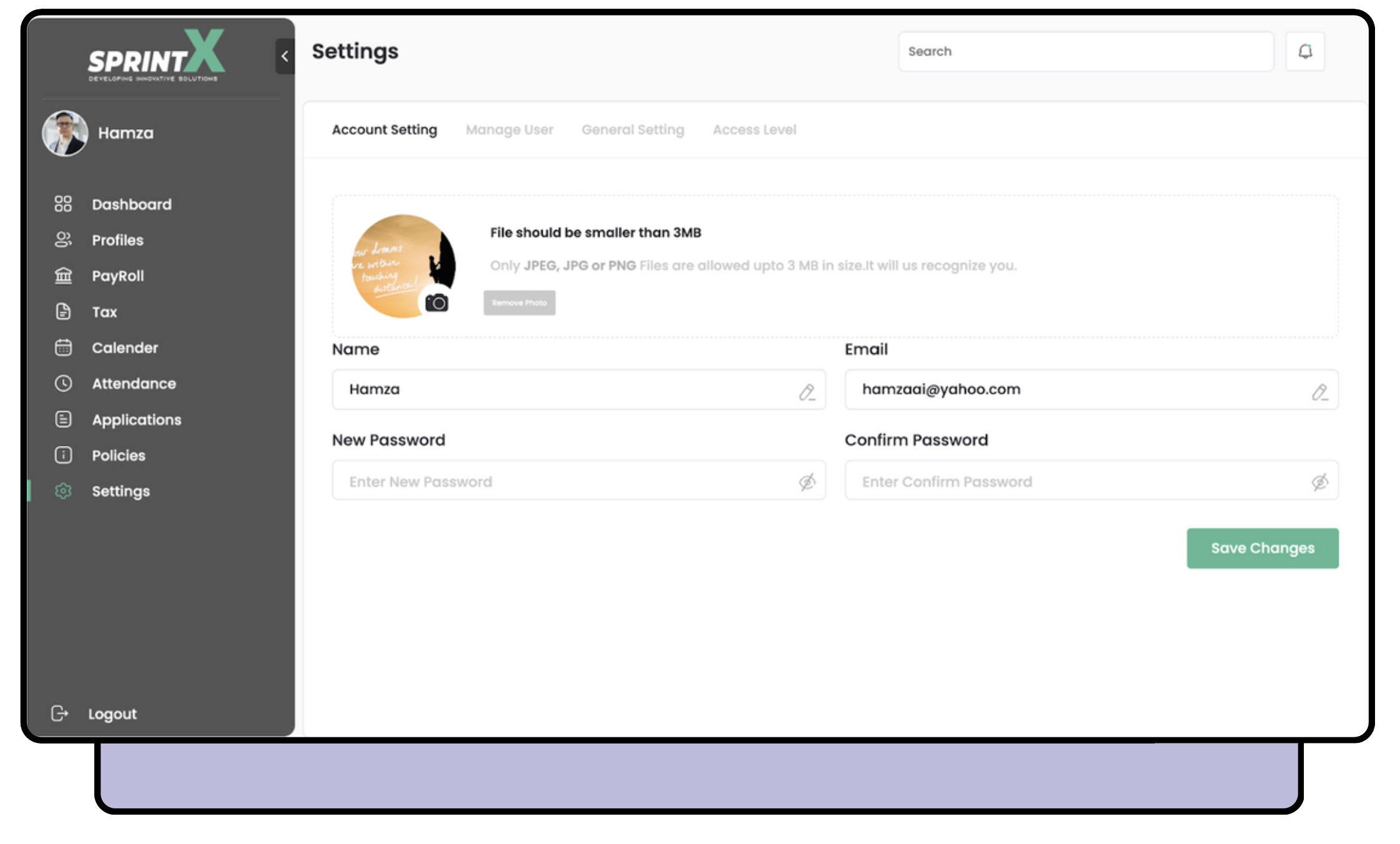Image resolution: width=1400 pixels, height=844 pixels.
Task: Open the Access Level tab
Action: [754, 129]
